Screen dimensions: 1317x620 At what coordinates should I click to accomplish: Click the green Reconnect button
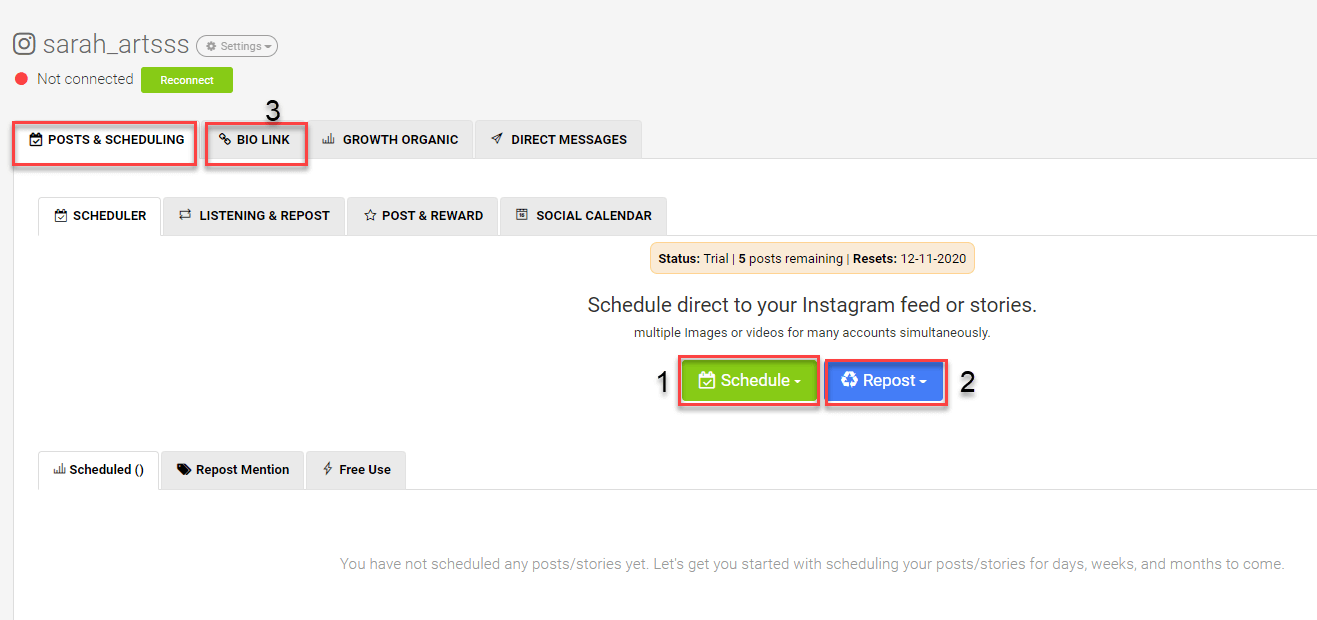point(187,80)
